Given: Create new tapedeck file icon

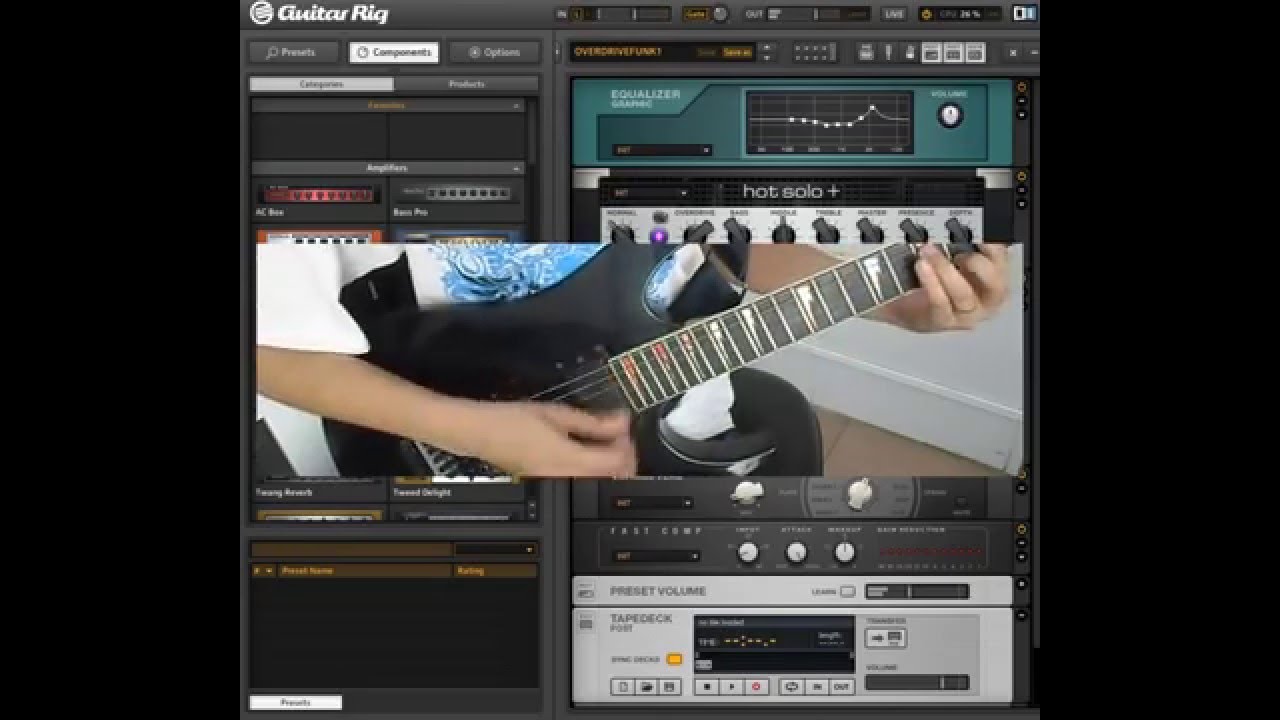Looking at the screenshot, I should (x=622, y=687).
